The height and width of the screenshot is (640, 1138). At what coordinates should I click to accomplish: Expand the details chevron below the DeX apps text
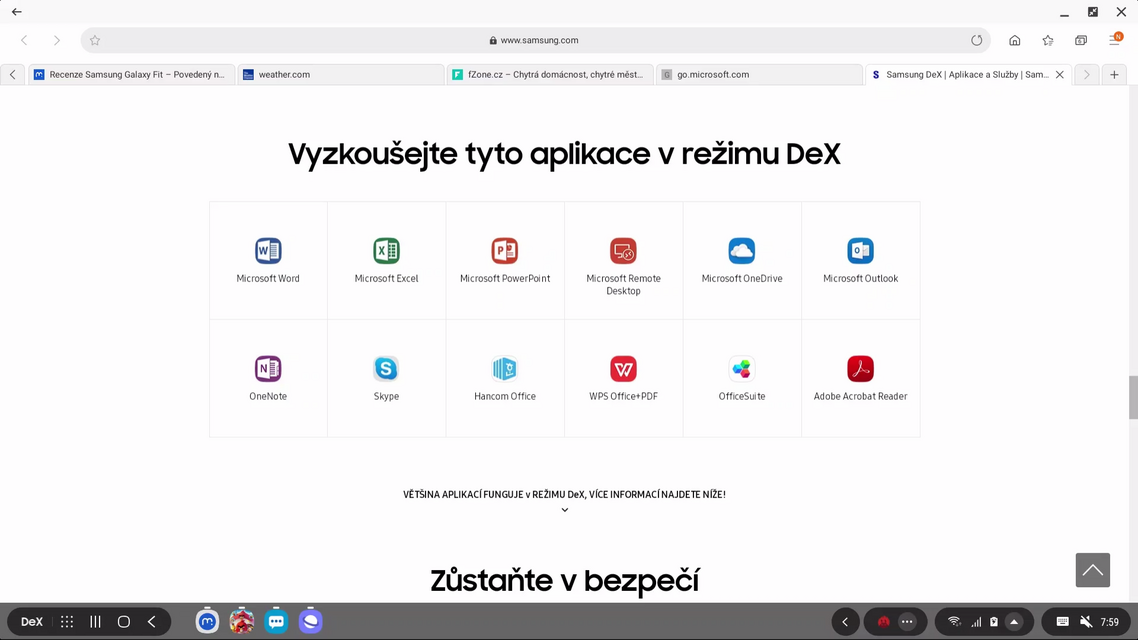coord(565,509)
